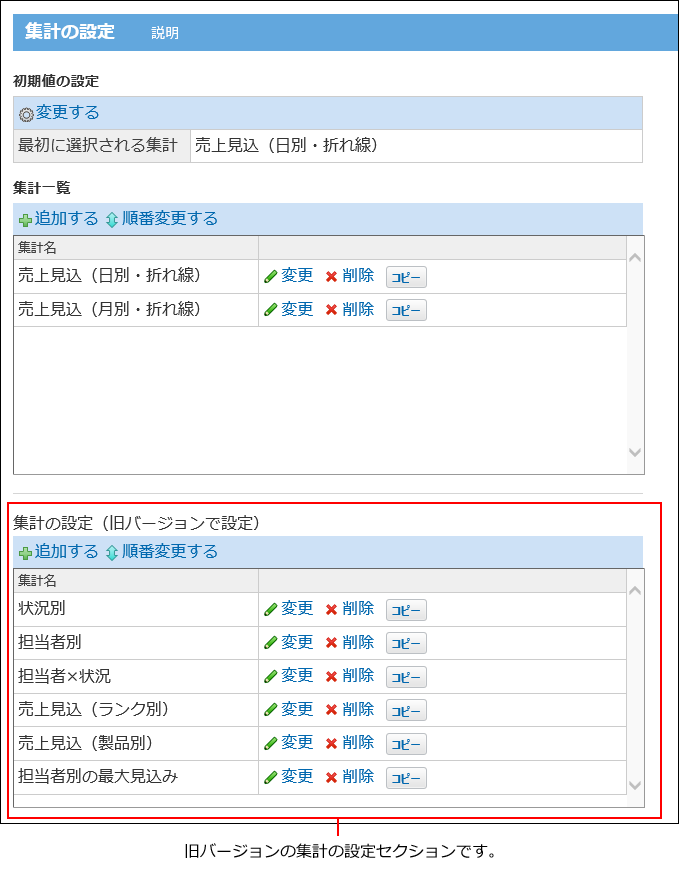Click 順番変更する in the 集計一覧 section
679x870 pixels.
(x=170, y=219)
